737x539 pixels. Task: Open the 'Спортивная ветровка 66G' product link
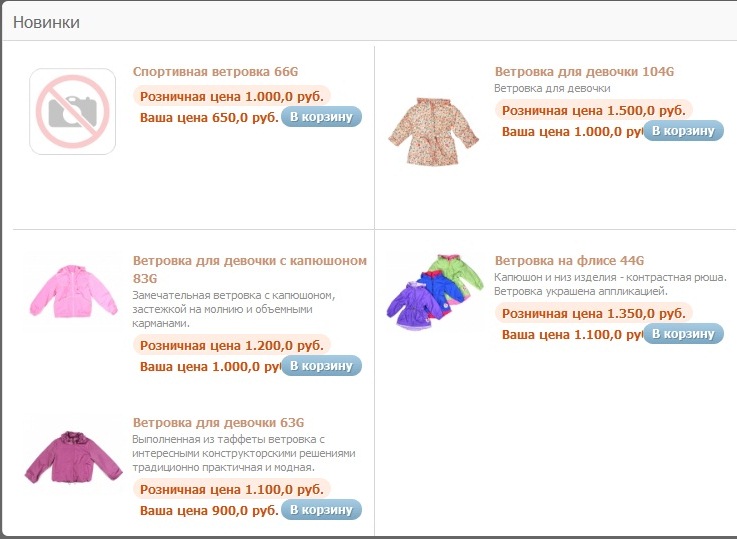(215, 72)
